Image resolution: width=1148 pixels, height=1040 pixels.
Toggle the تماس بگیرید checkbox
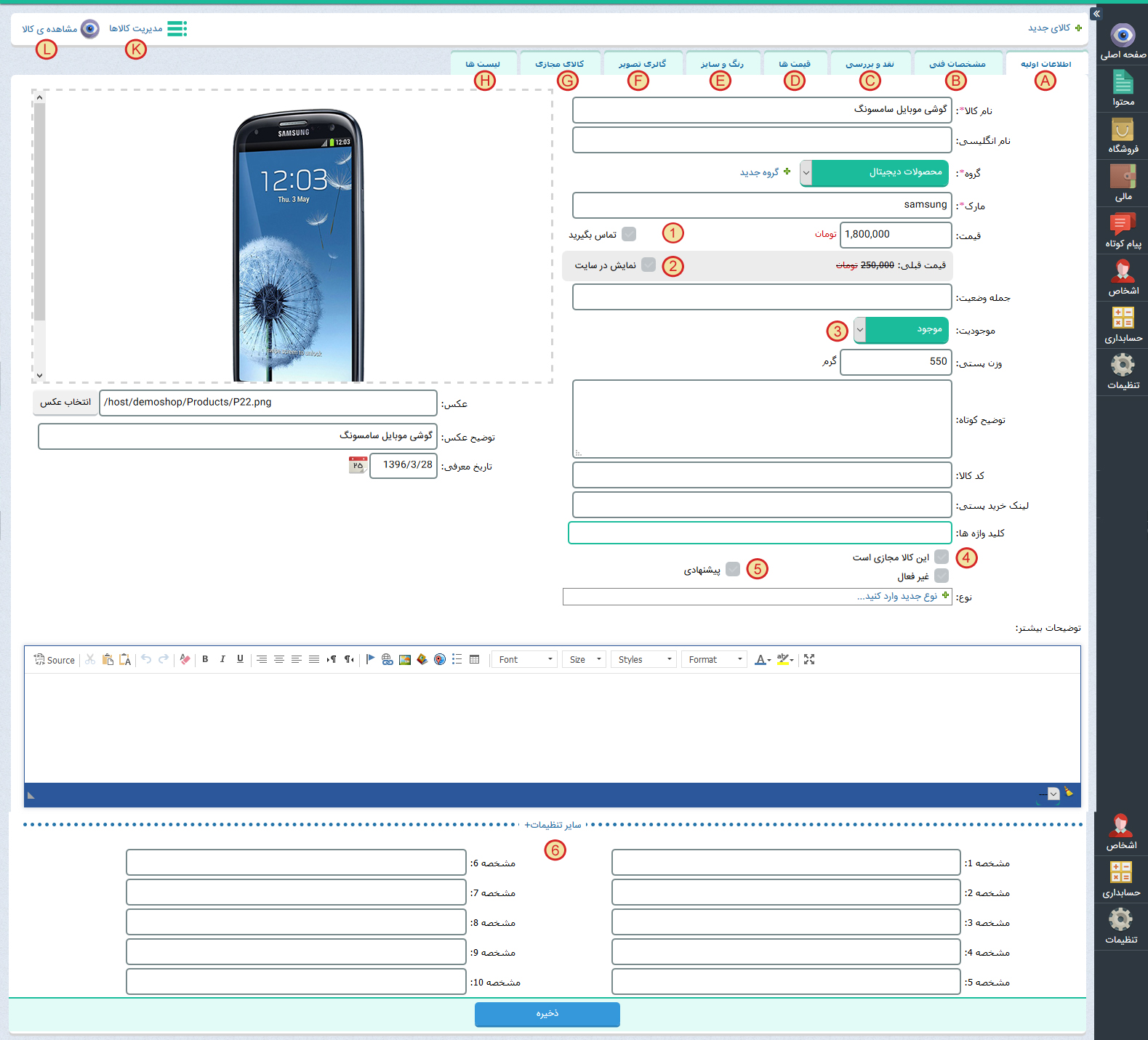pos(629,234)
